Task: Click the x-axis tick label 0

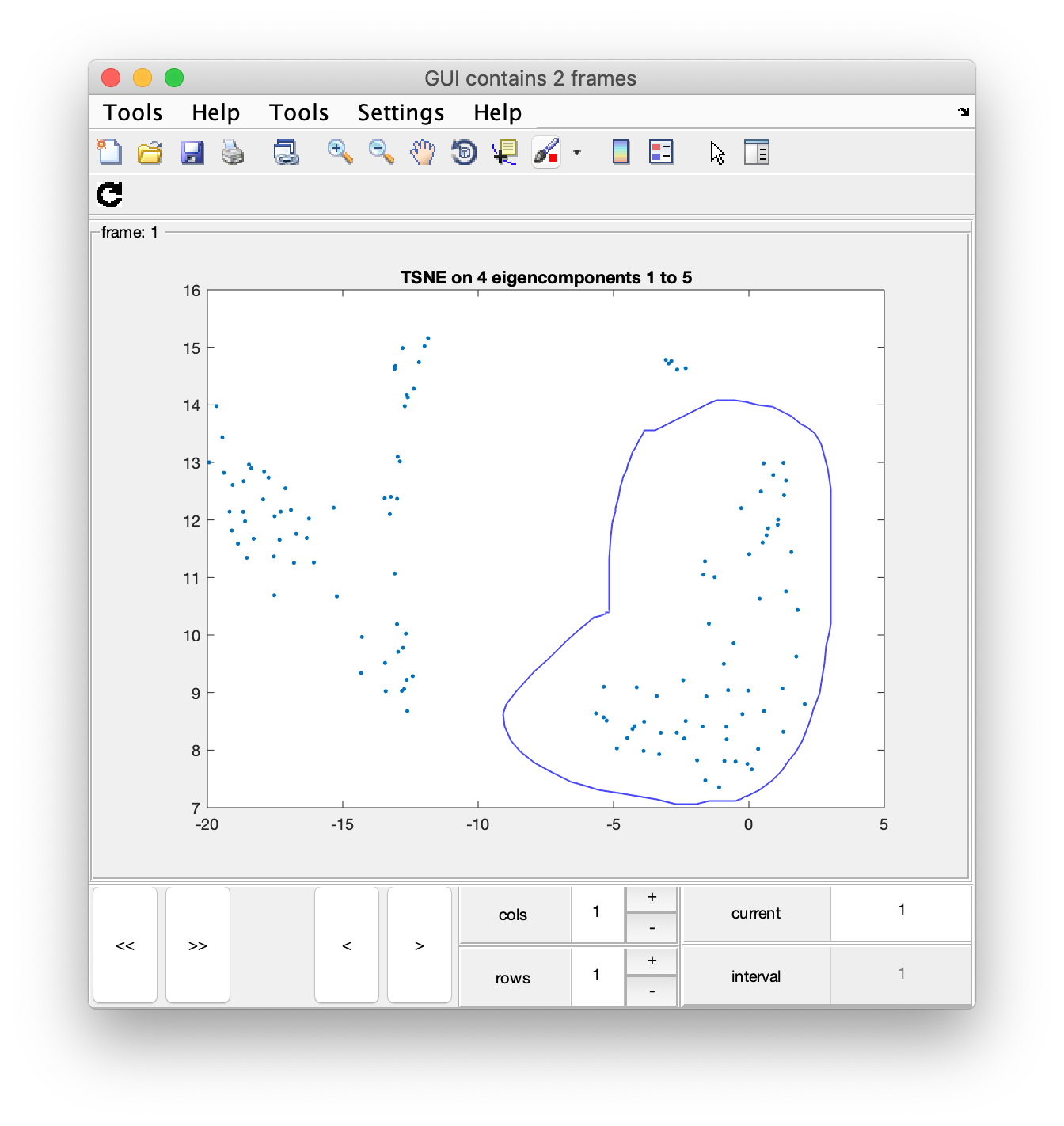Action: click(x=748, y=825)
